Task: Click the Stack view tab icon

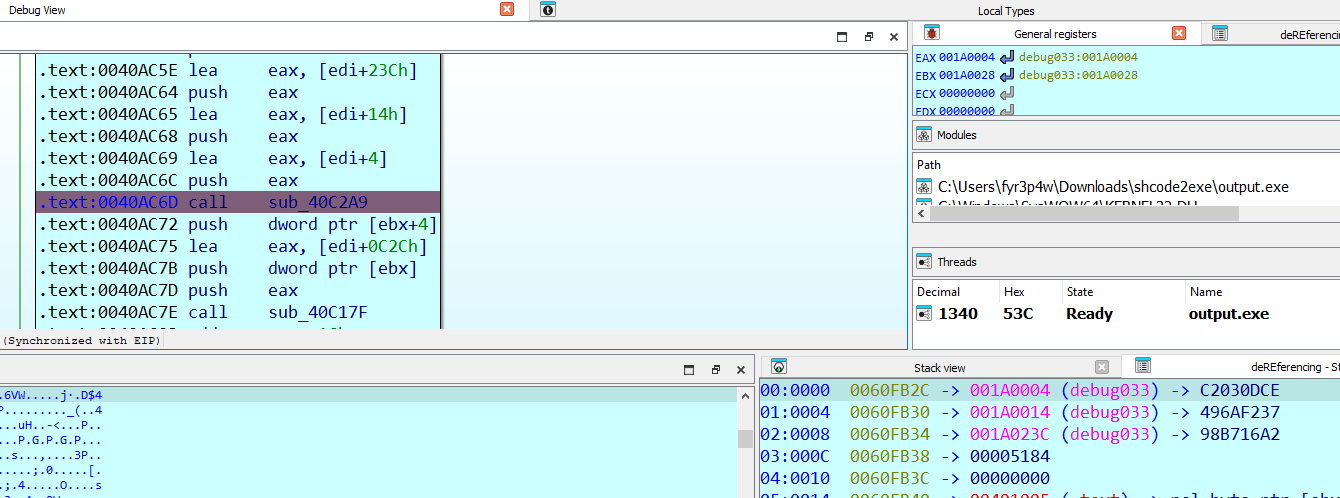Action: (x=779, y=367)
